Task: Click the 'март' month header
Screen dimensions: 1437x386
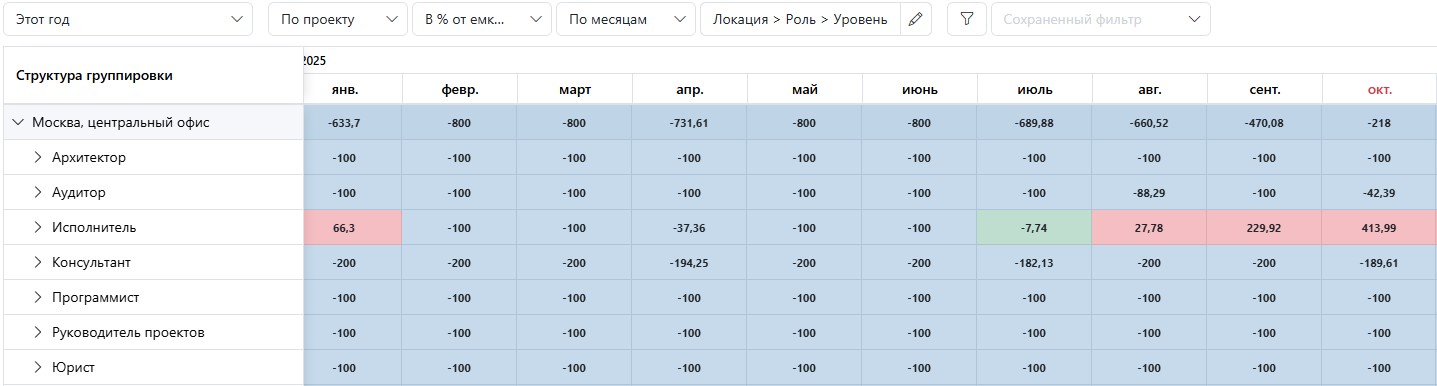Action: tap(575, 89)
